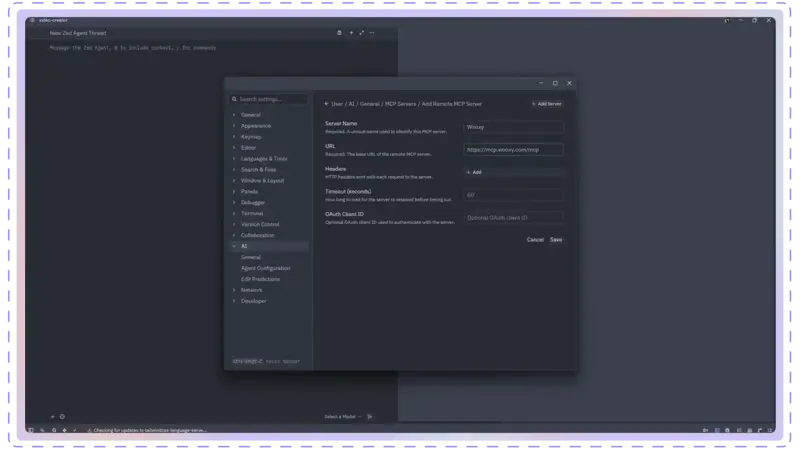Viewport: 800px width, 450px height.
Task: Click the send arrow icon next to Select a Model
Action: [x=370, y=416]
